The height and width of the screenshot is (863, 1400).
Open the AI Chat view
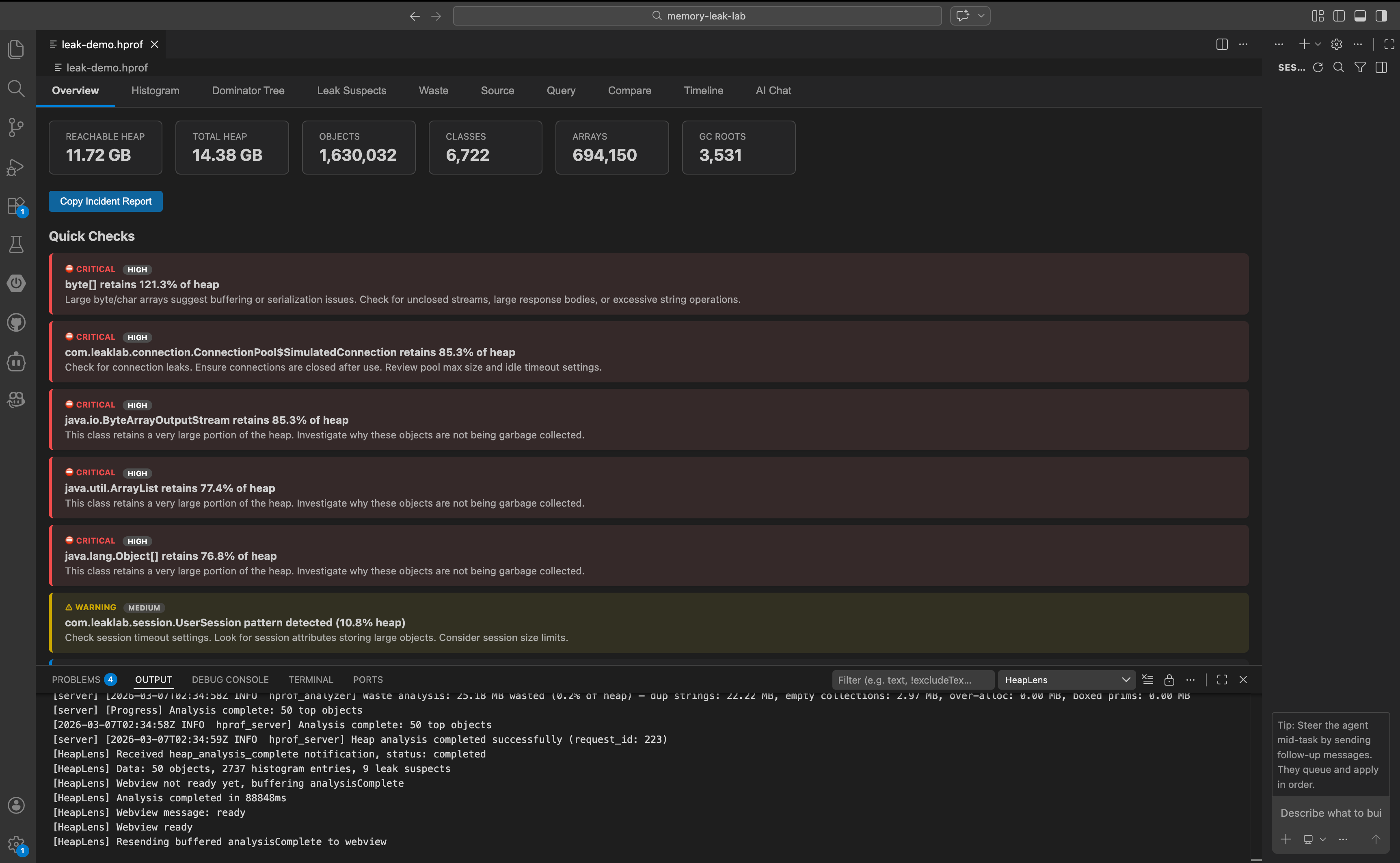[x=773, y=90]
